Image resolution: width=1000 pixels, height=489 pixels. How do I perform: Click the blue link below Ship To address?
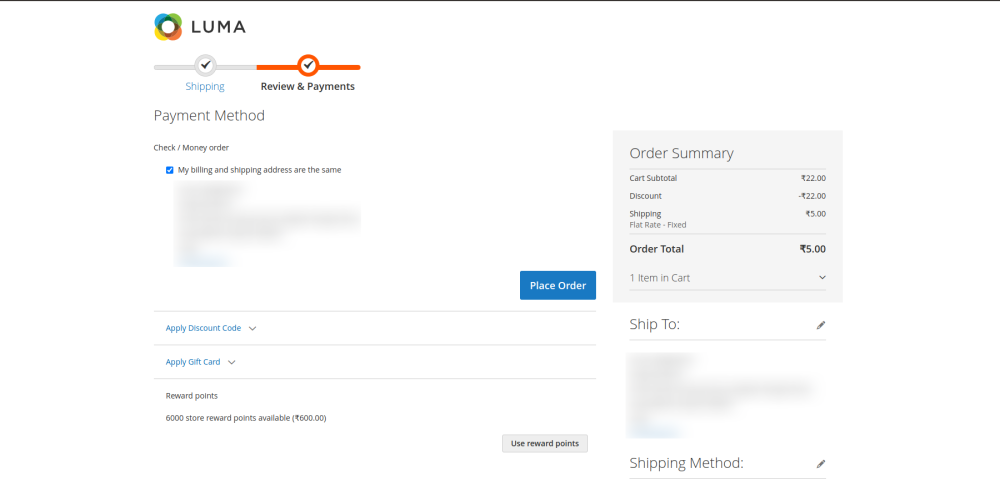[x=655, y=432]
